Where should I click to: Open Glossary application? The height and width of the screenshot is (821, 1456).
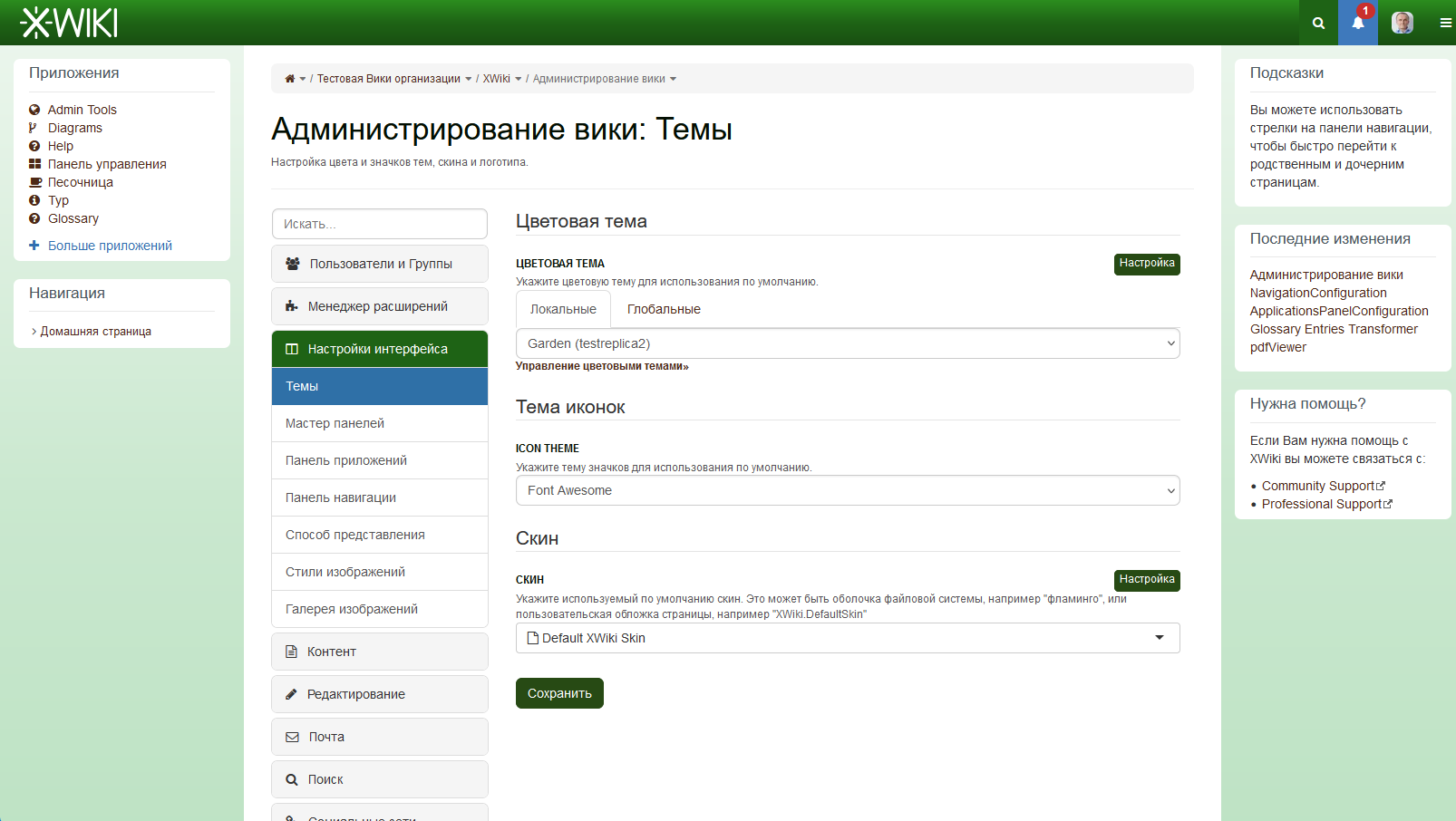pyautogui.click(x=73, y=218)
